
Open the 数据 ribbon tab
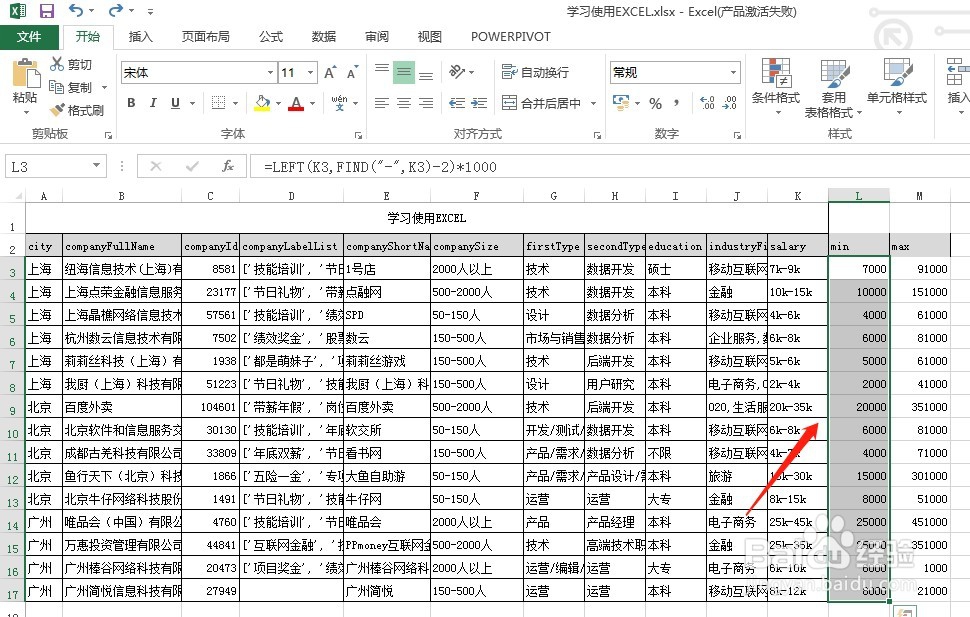tap(322, 36)
